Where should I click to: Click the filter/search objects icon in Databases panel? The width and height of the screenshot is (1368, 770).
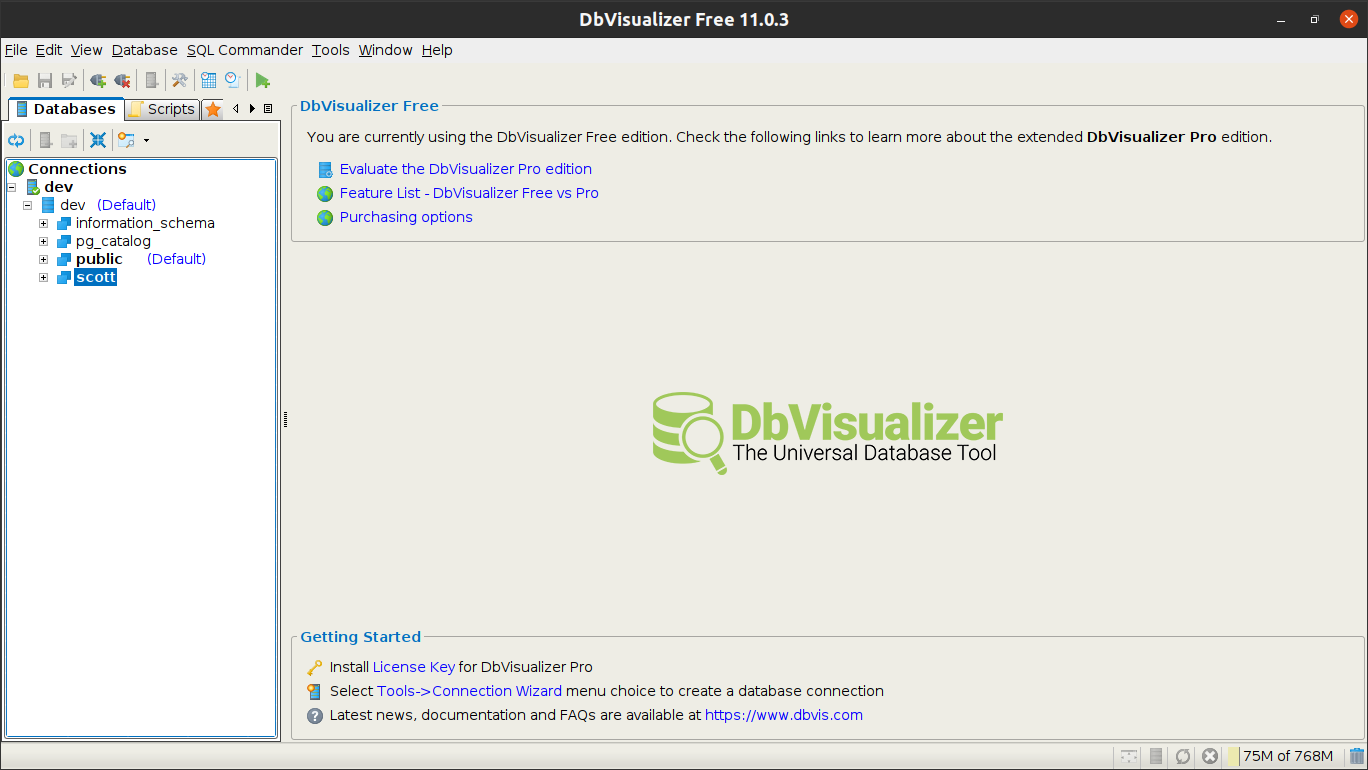126,140
